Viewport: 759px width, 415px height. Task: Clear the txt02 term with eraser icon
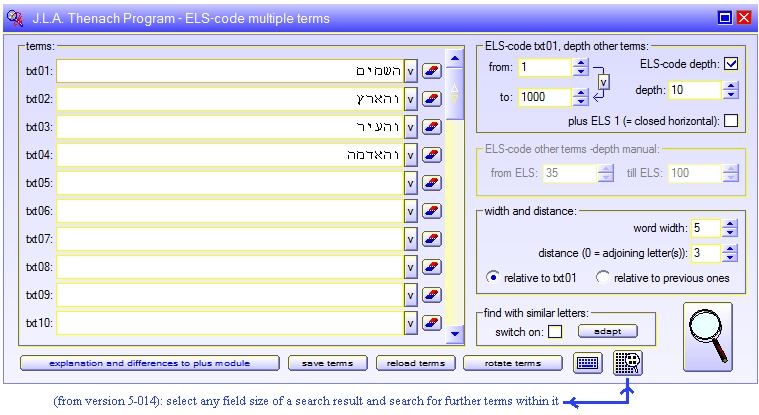432,99
